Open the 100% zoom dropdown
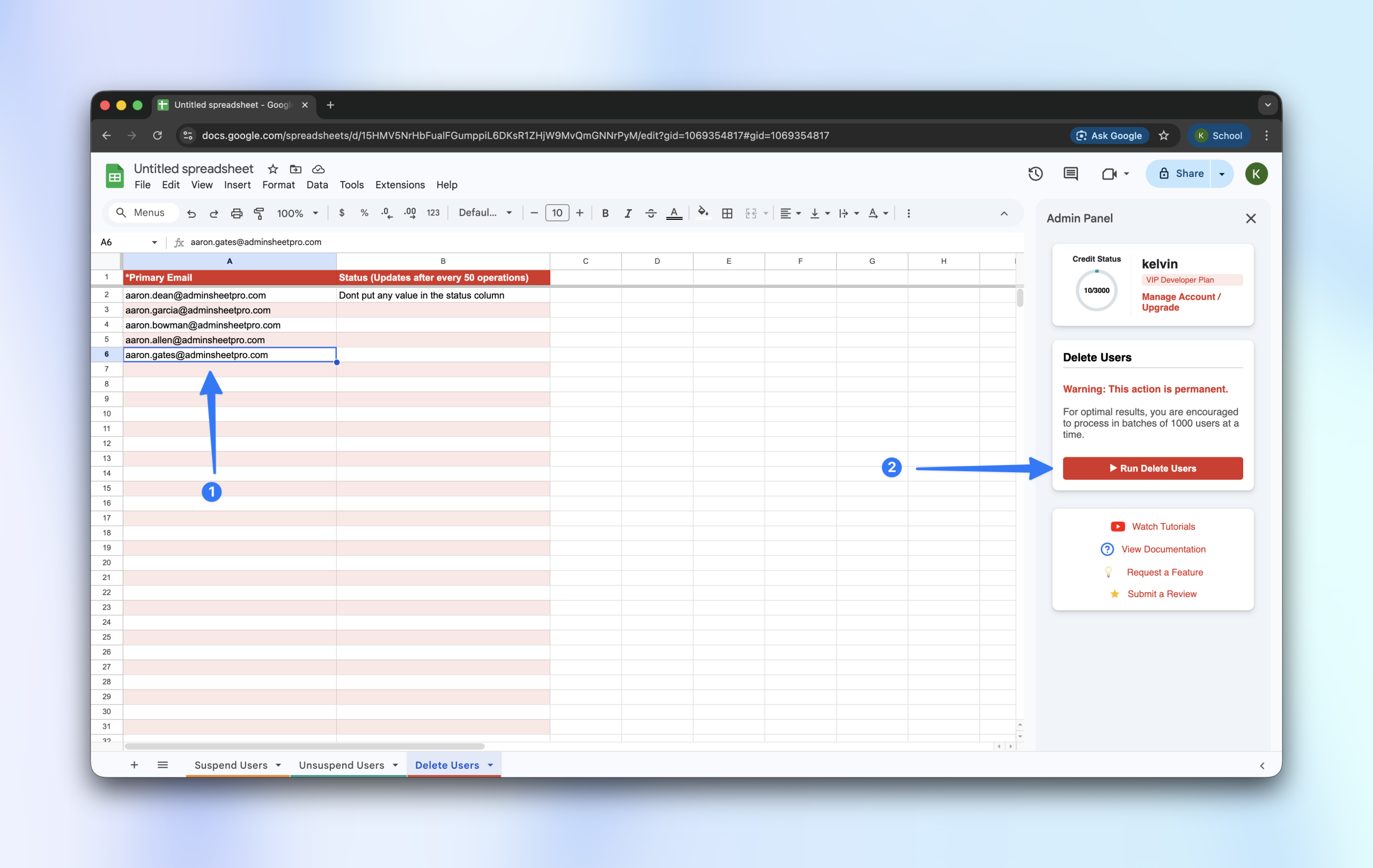1373x868 pixels. [x=297, y=213]
